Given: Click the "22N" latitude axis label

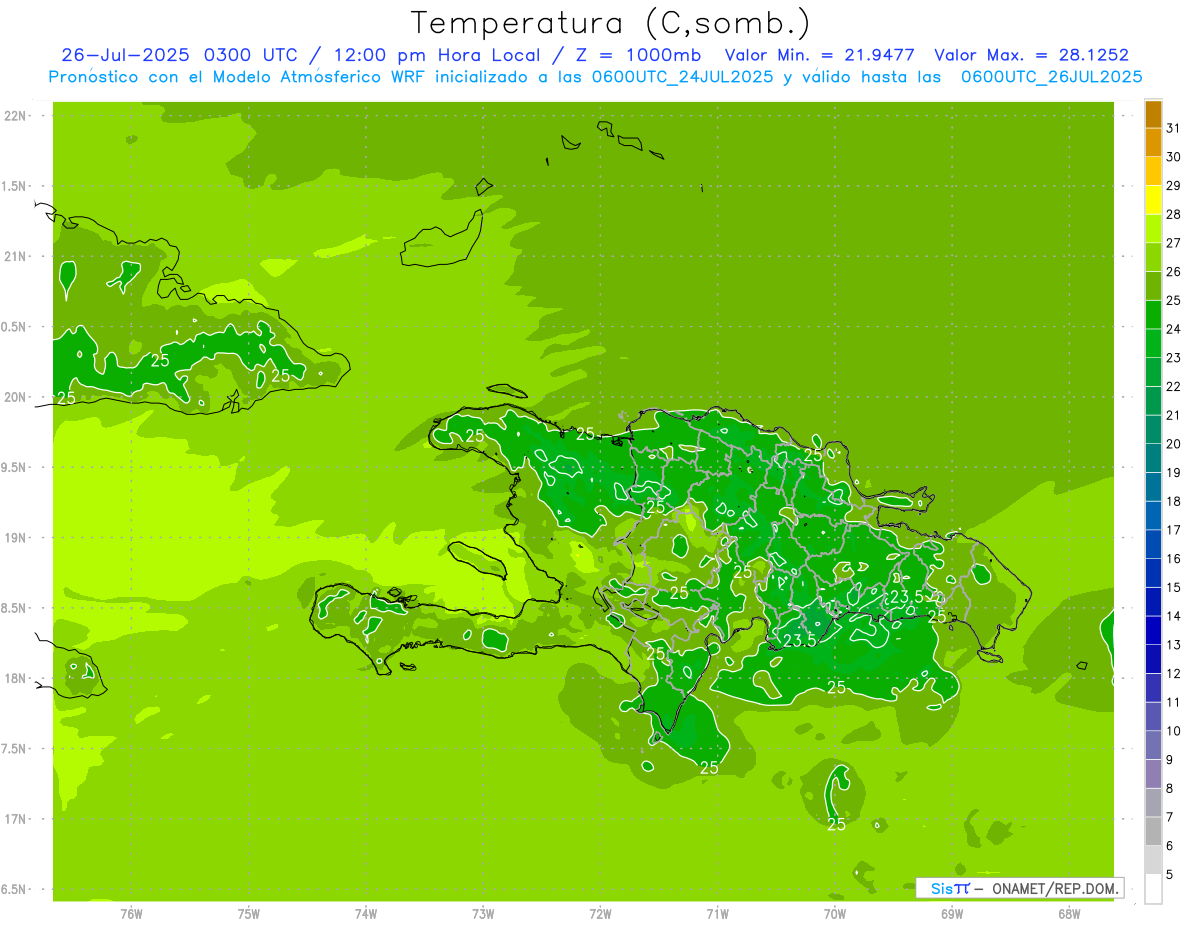Looking at the screenshot, I should click(16, 116).
